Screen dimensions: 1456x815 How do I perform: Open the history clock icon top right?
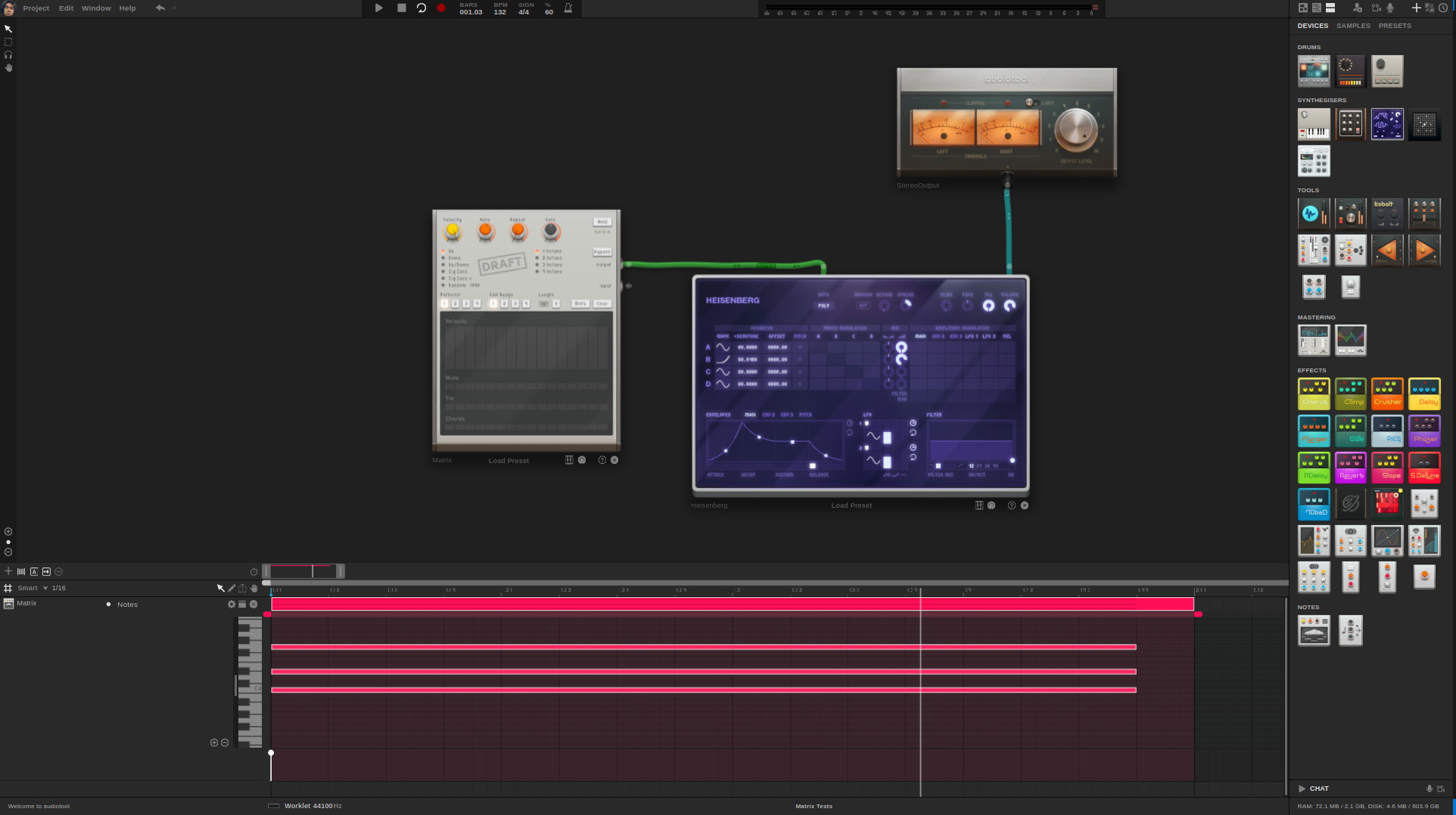click(1443, 8)
